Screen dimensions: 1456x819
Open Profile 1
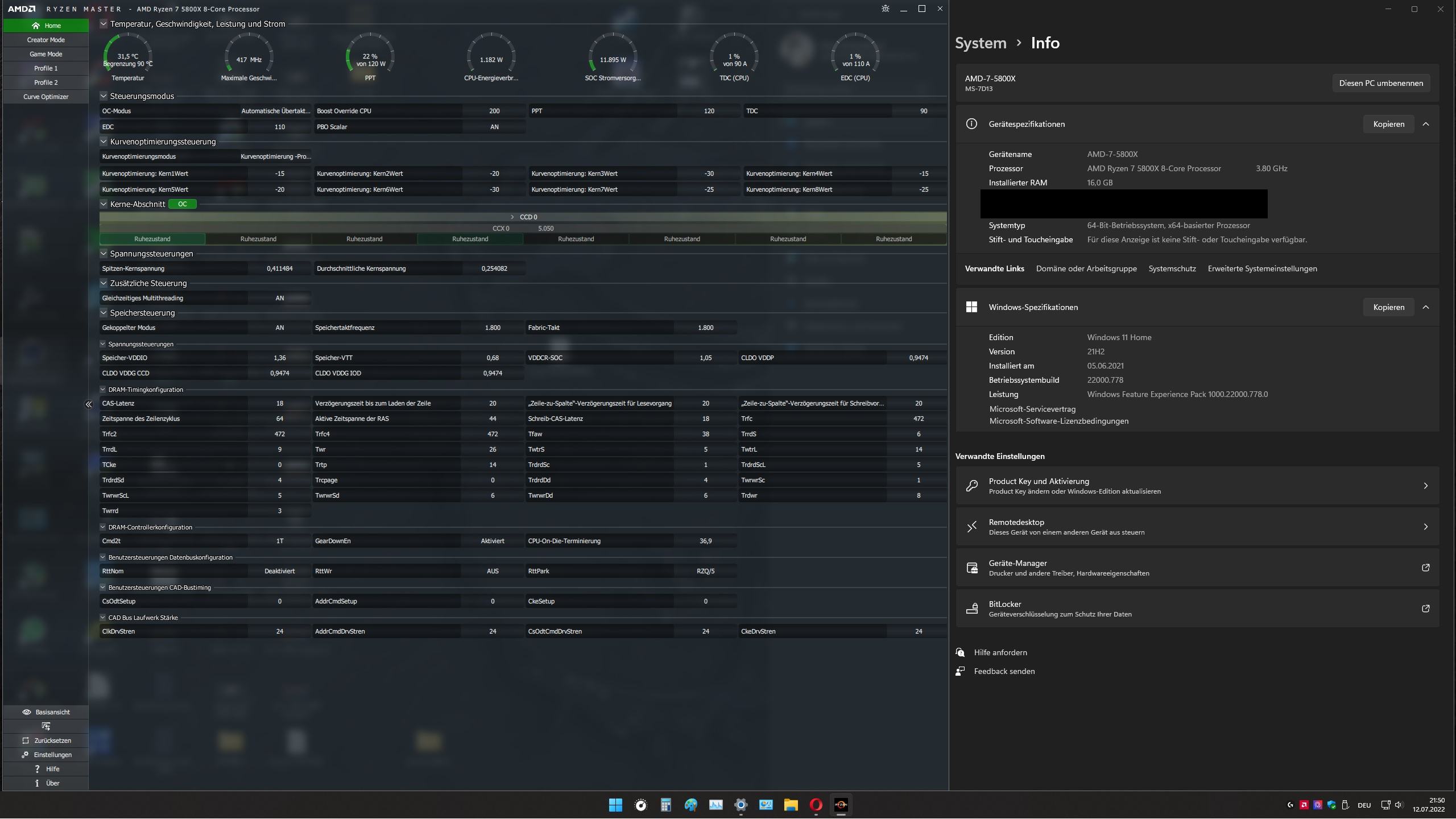tap(45, 68)
